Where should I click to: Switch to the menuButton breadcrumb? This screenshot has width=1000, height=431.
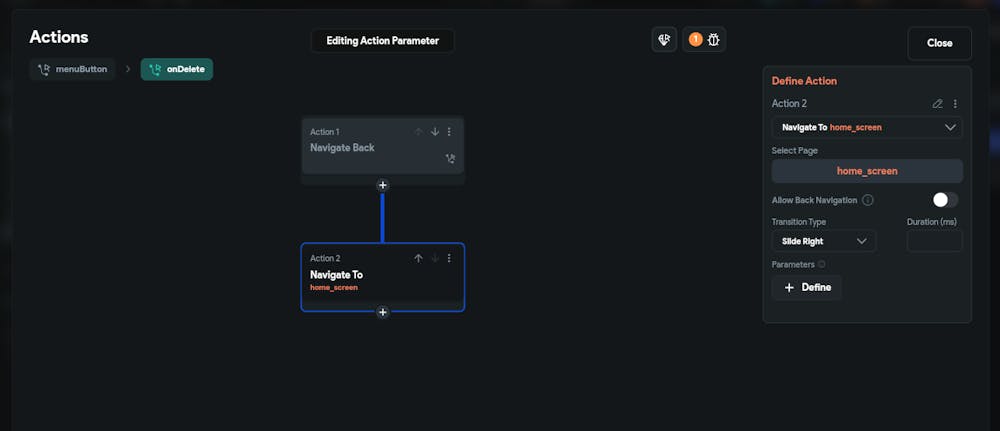(72, 70)
